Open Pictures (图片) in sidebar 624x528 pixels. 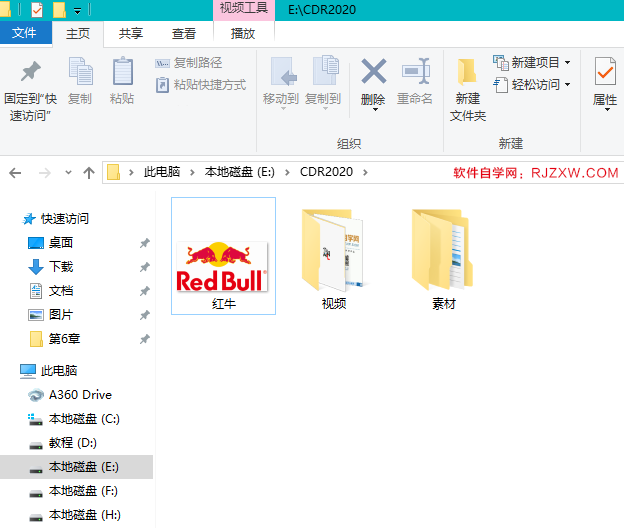click(51, 315)
